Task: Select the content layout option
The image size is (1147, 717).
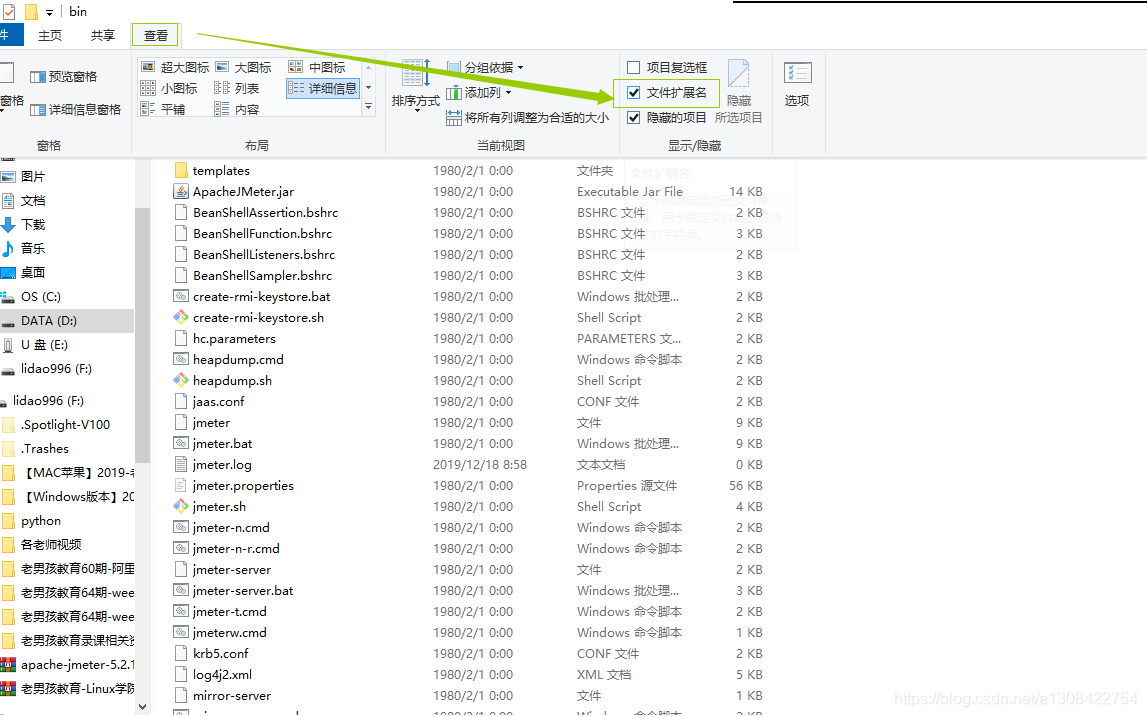Action: tap(237, 109)
